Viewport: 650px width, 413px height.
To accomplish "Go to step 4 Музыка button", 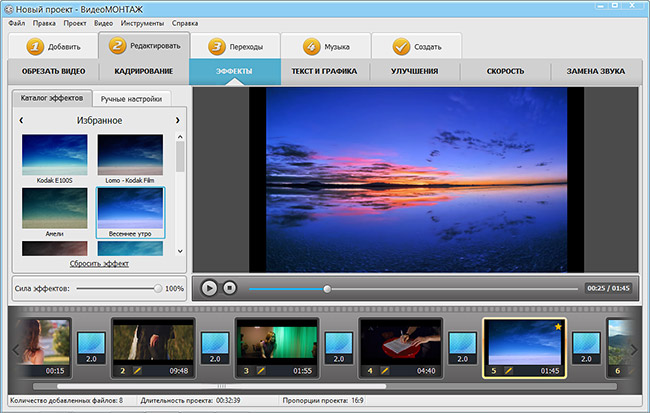I will click(325, 46).
